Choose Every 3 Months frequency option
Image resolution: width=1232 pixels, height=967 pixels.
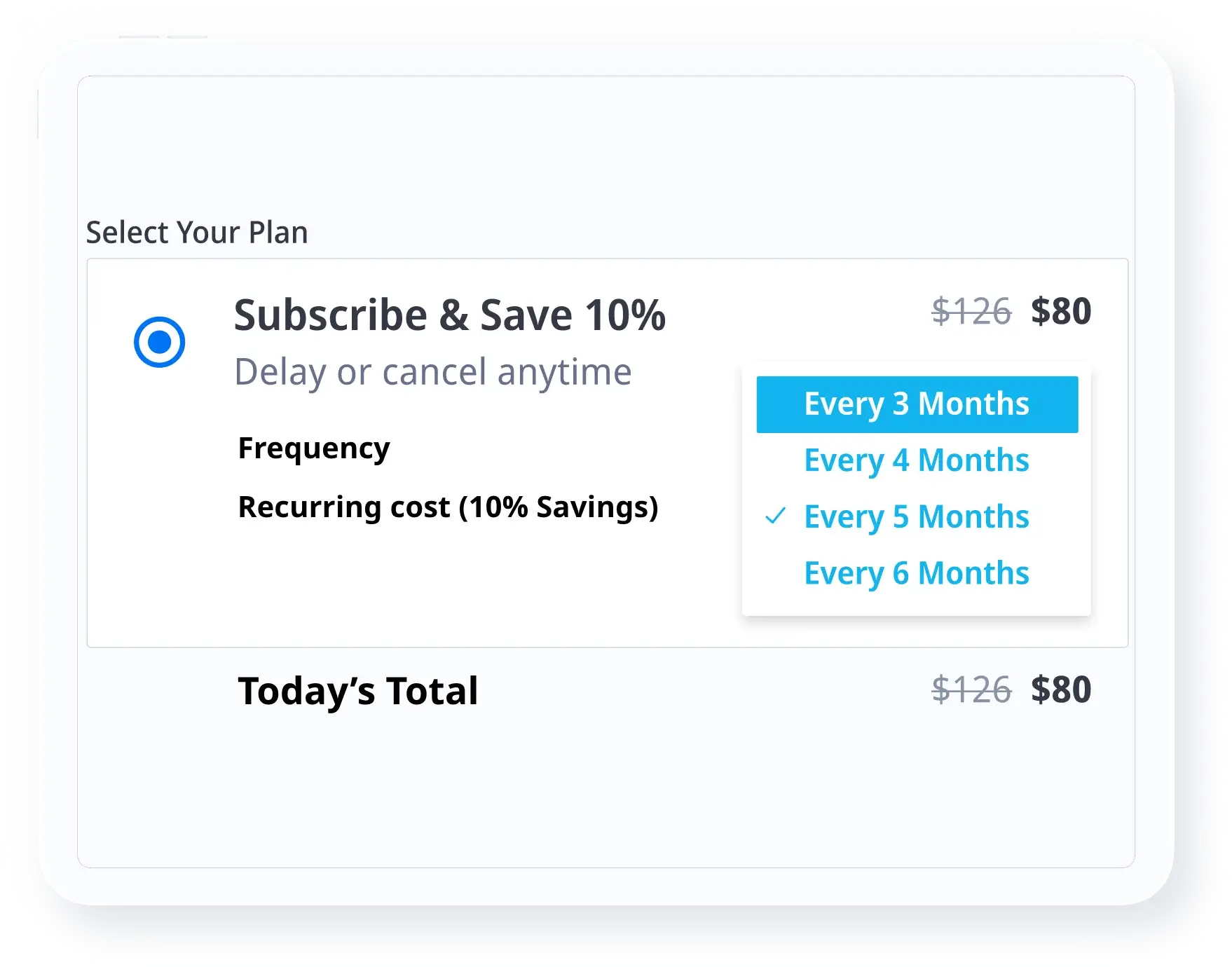917,404
